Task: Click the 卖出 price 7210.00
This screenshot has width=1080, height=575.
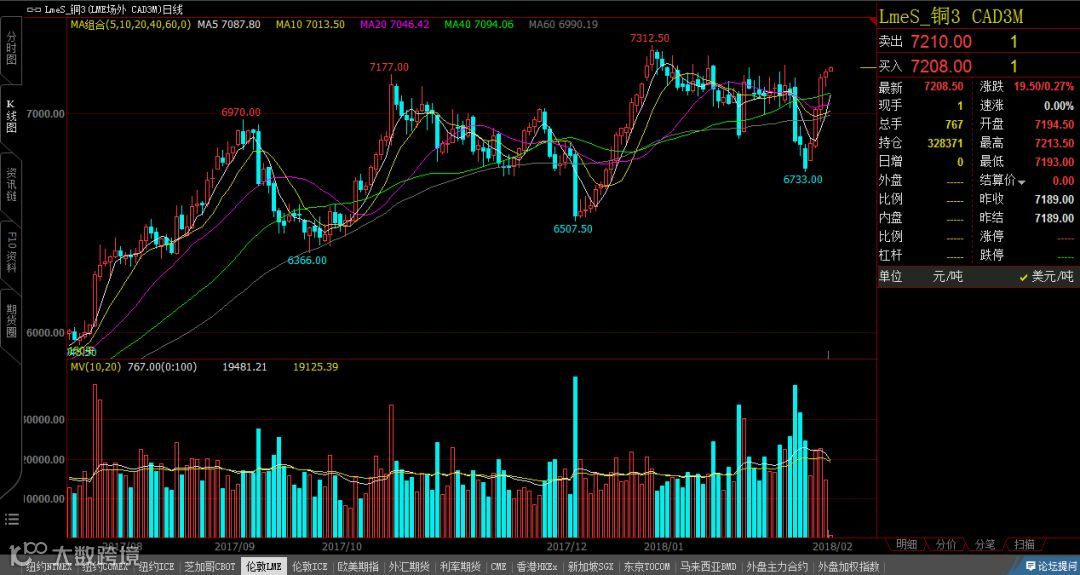Action: click(x=941, y=41)
